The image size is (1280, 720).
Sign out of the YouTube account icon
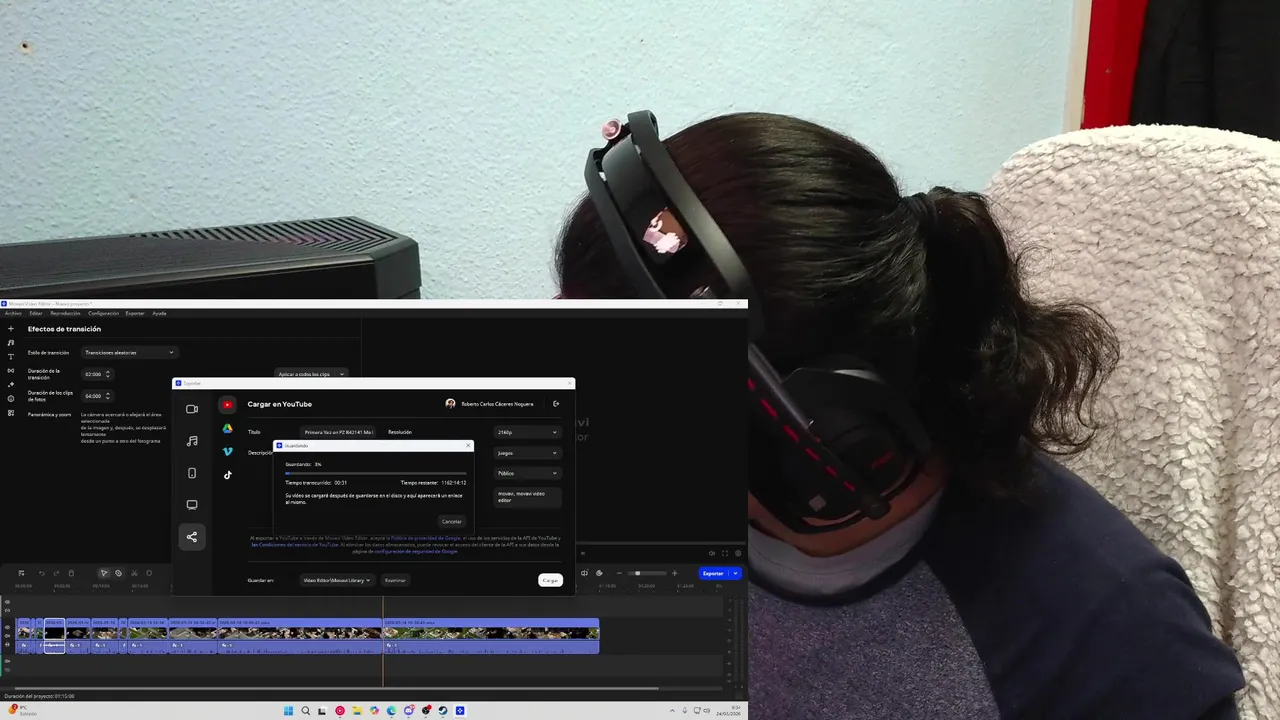click(556, 404)
